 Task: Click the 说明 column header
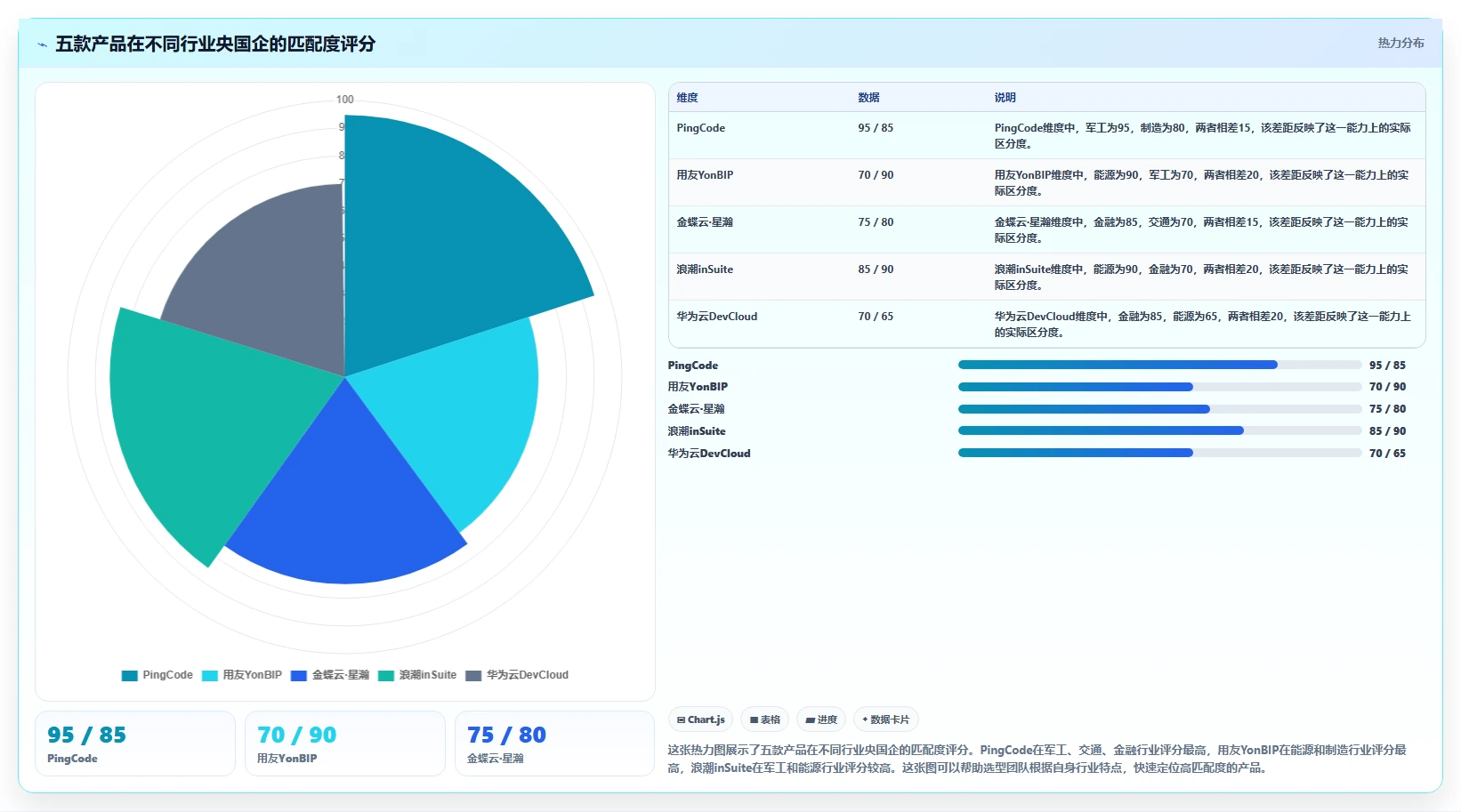point(1005,98)
